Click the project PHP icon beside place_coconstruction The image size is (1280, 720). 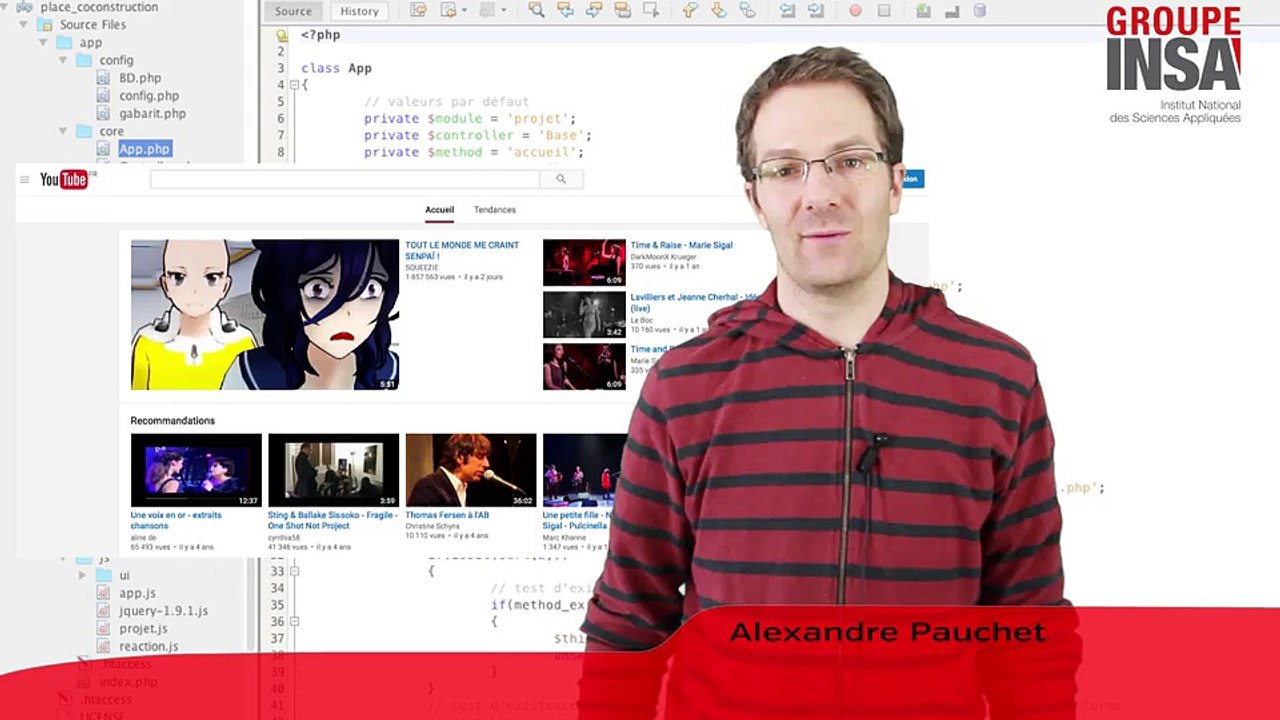[25, 7]
